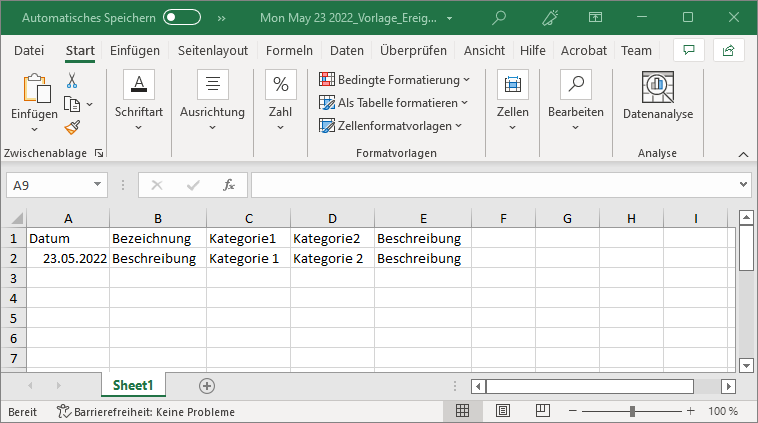
Task: Open the Datenanalyse tool
Action: [x=657, y=99]
